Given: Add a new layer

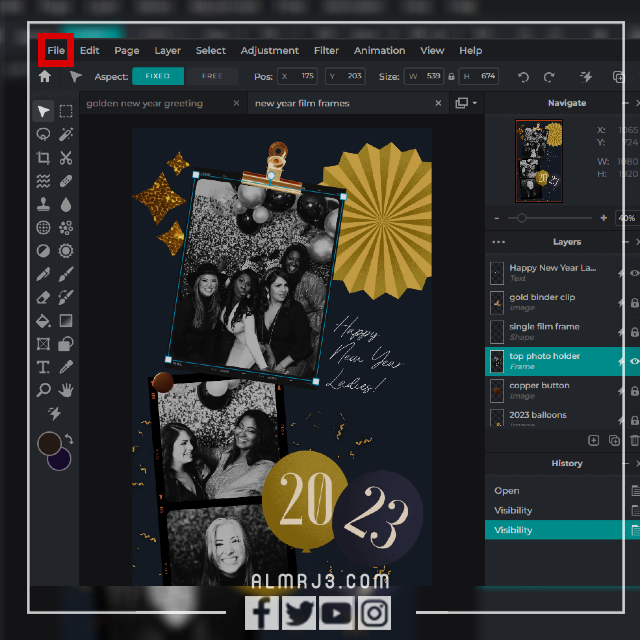Looking at the screenshot, I should (593, 440).
